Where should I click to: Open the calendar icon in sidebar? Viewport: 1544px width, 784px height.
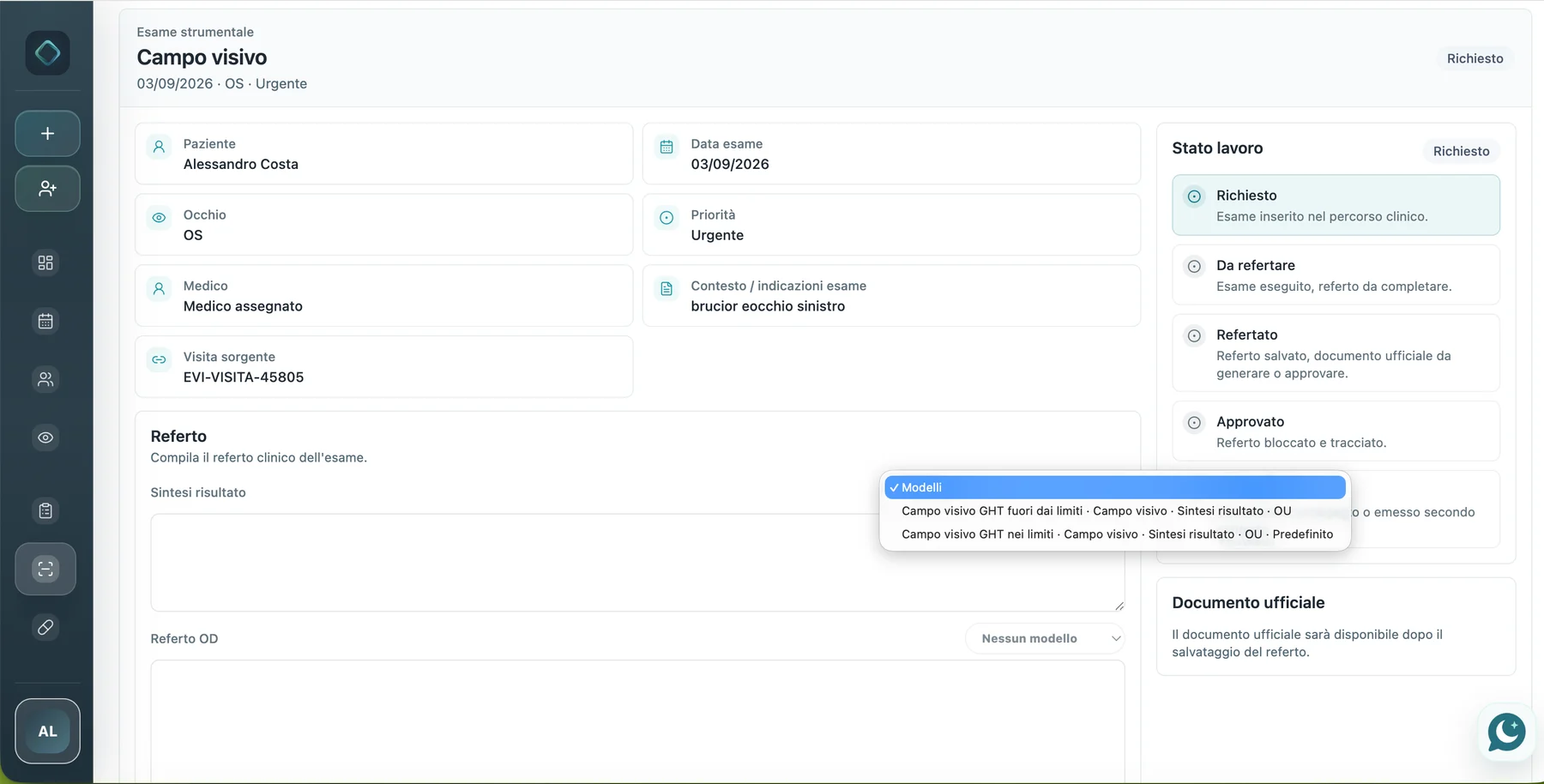click(x=45, y=321)
